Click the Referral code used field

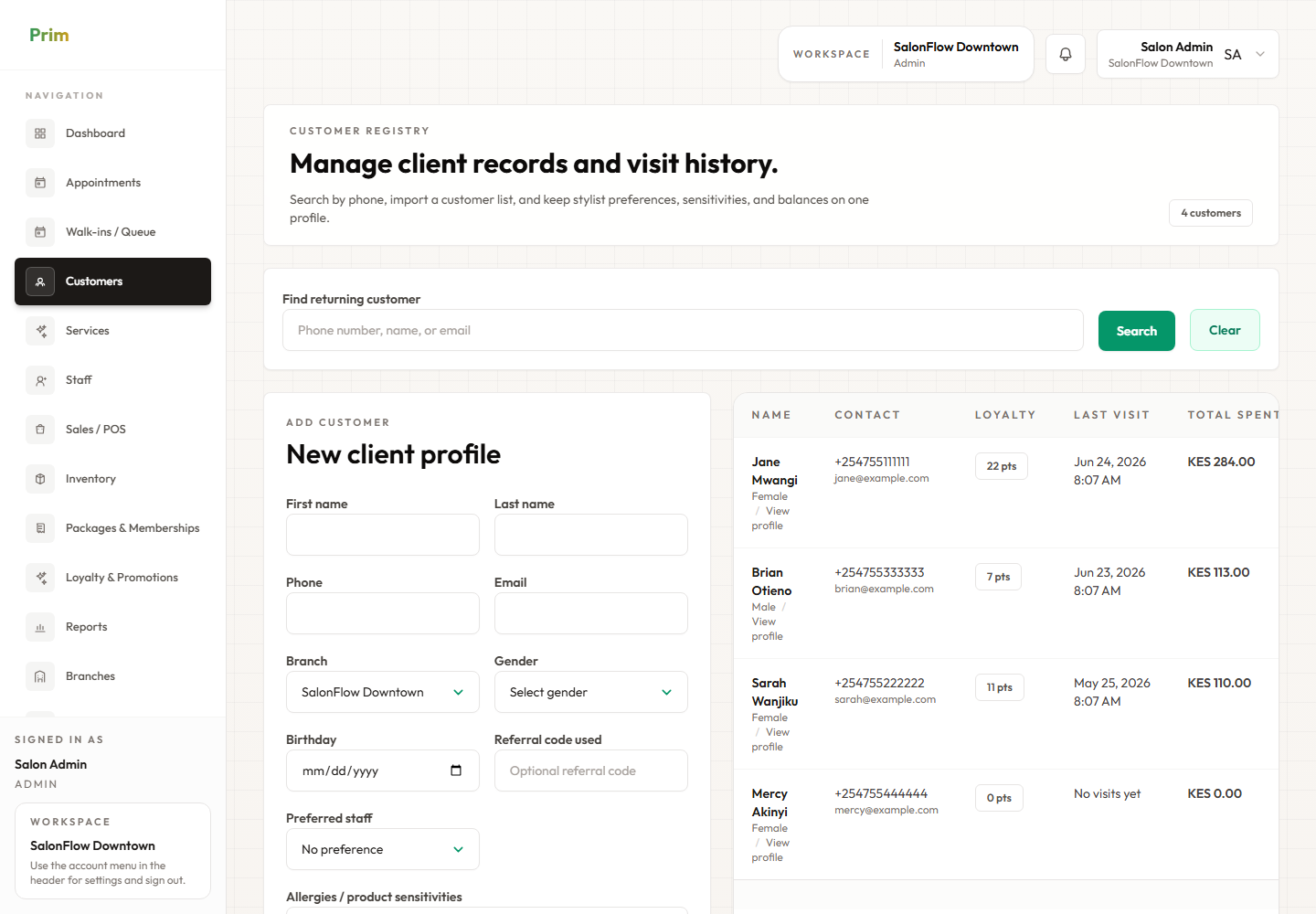pos(591,771)
